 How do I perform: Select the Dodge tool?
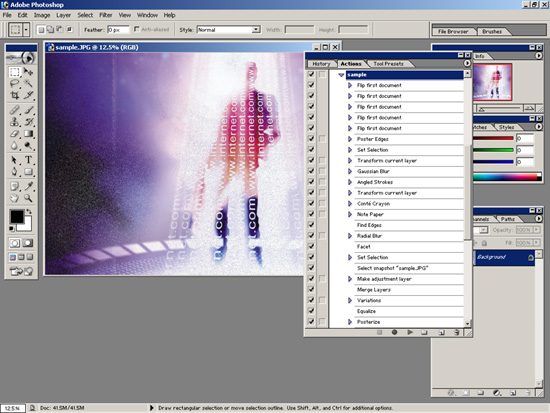click(x=28, y=145)
